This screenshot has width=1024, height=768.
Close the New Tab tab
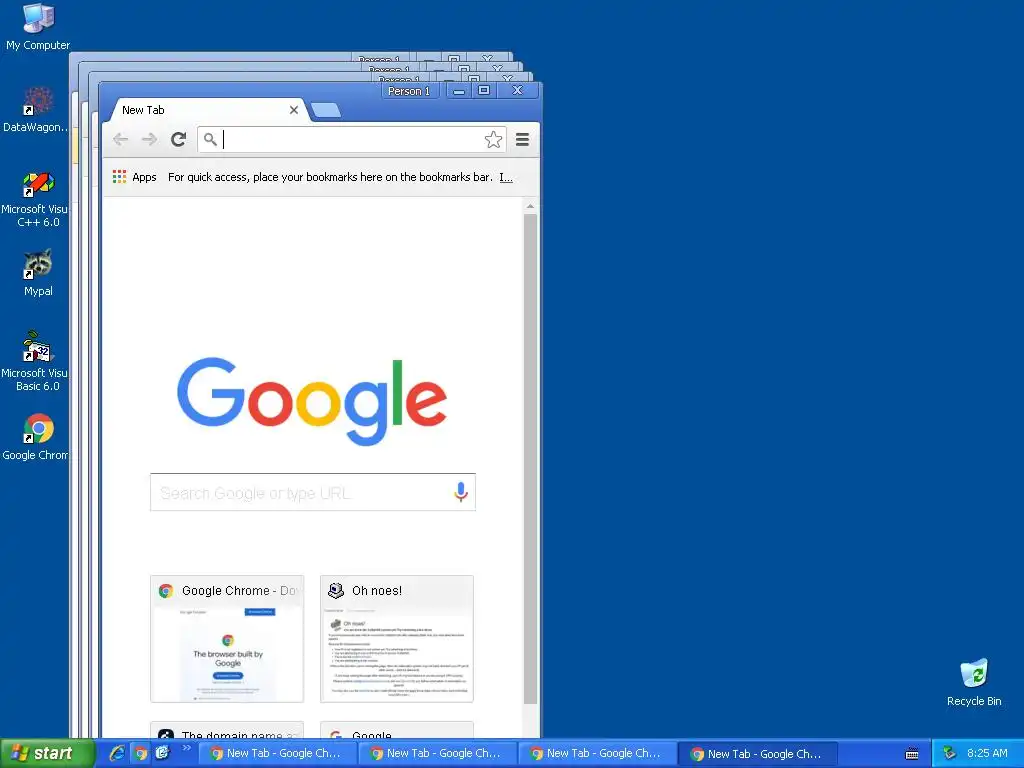coord(294,110)
